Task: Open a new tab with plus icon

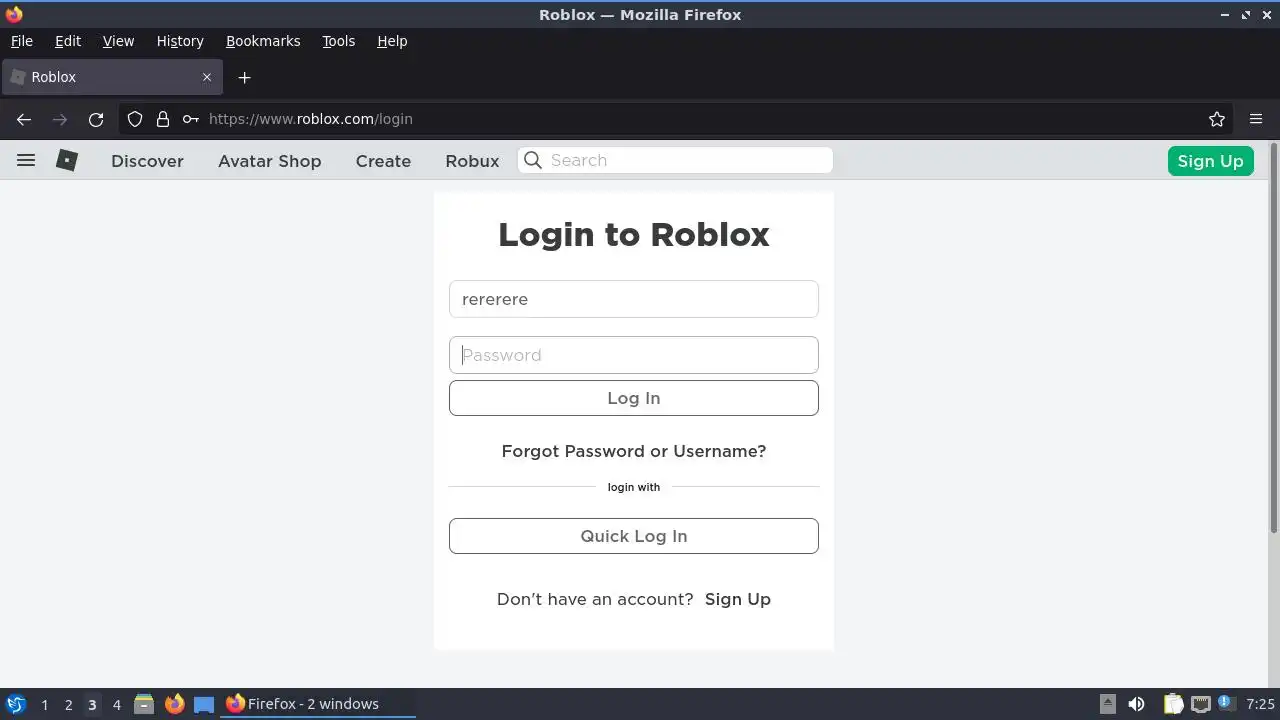Action: (244, 77)
